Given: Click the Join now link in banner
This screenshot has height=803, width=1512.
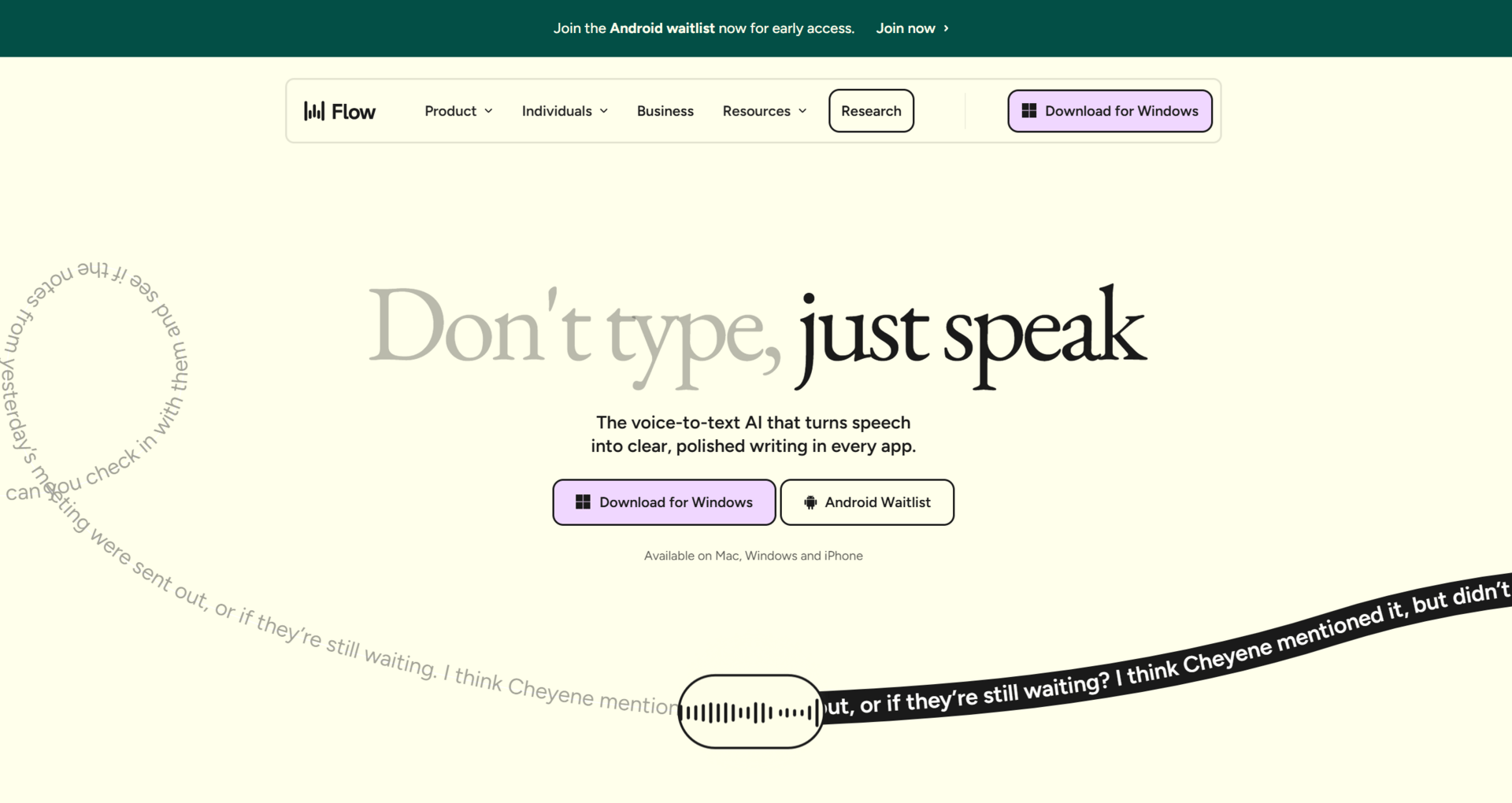Looking at the screenshot, I should coord(913,28).
